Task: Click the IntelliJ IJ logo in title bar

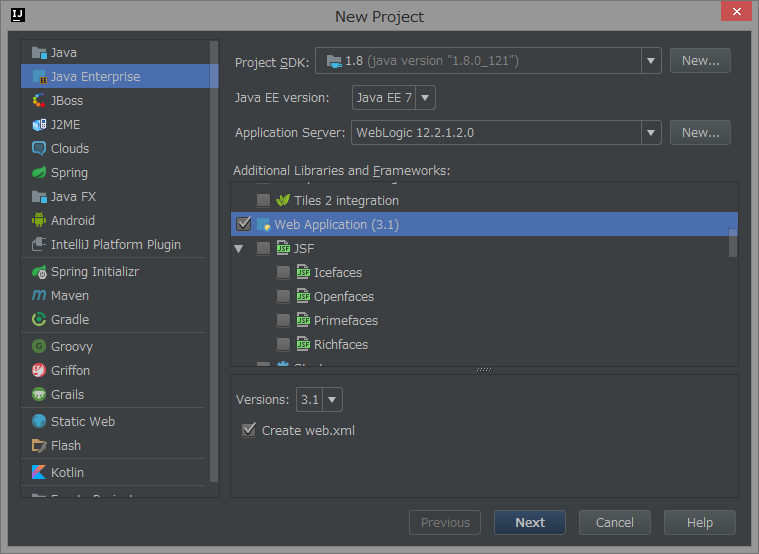Action: (17, 15)
